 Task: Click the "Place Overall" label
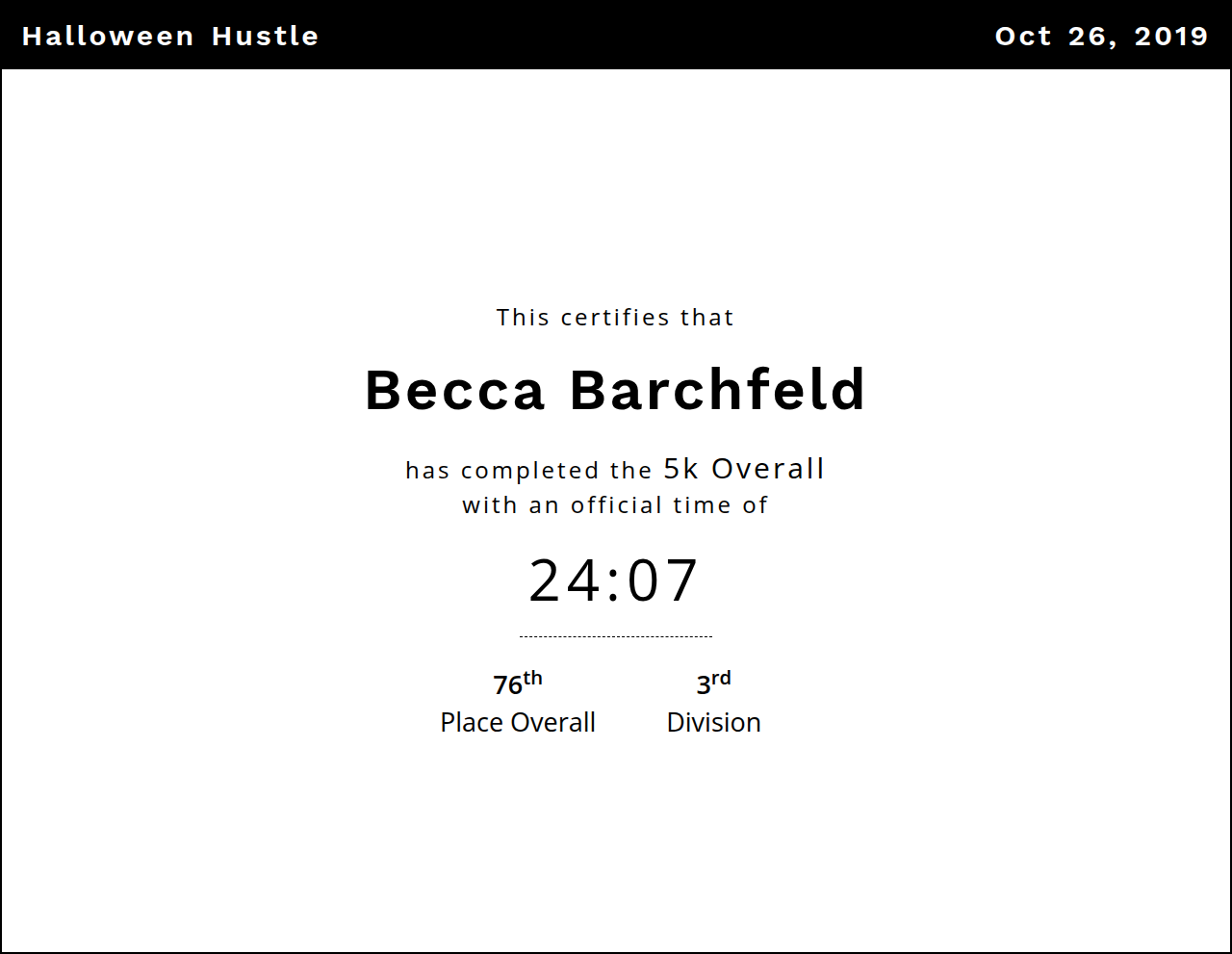(518, 722)
